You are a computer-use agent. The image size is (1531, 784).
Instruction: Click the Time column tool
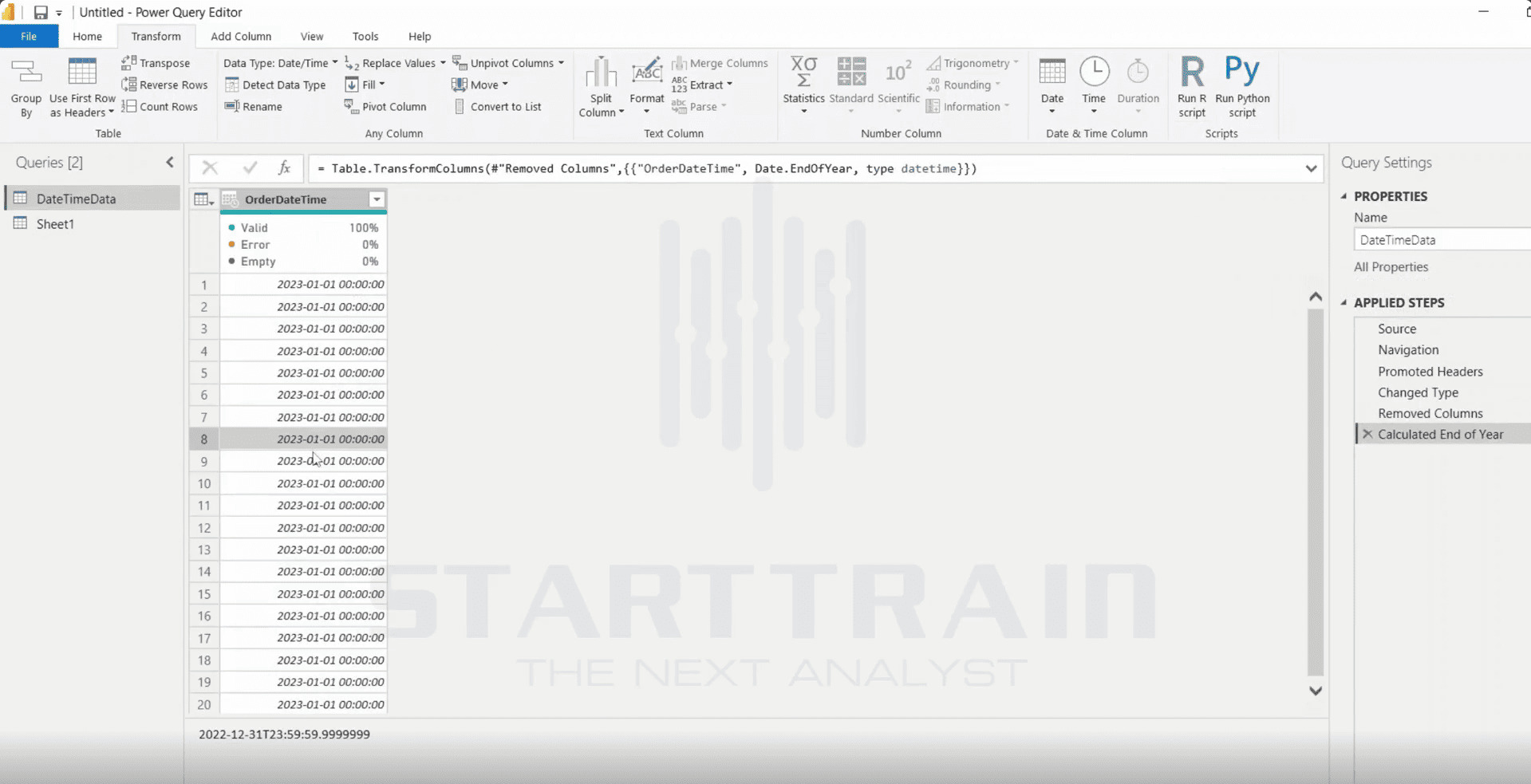click(x=1094, y=85)
